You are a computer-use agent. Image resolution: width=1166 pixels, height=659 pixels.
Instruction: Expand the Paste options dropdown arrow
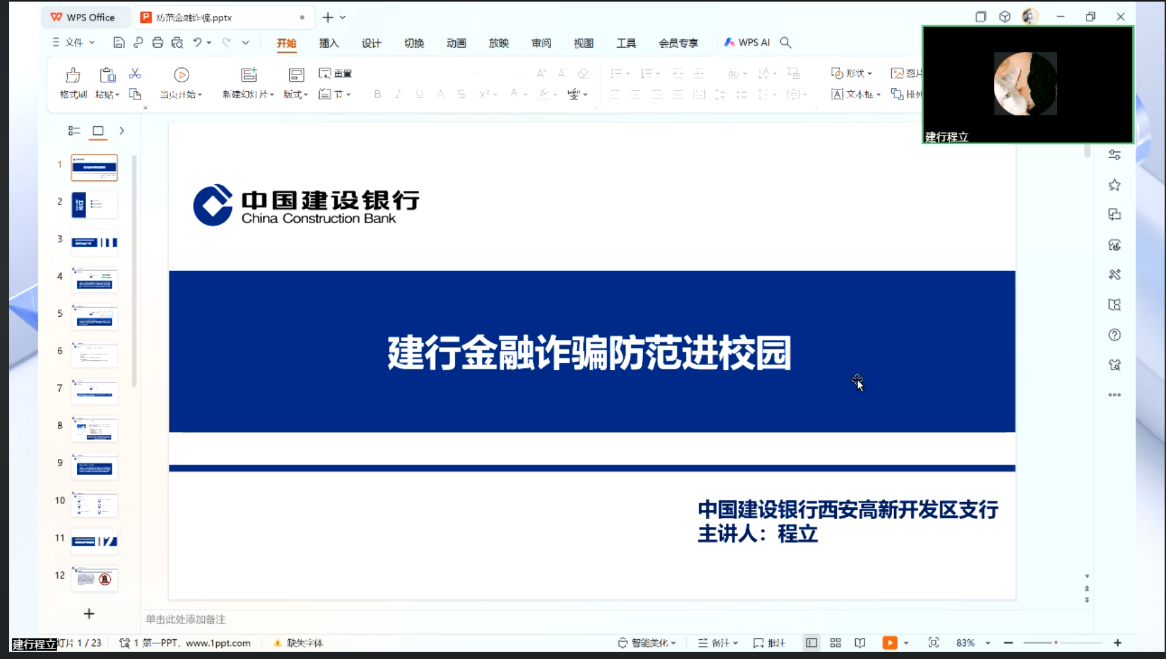[x=117, y=95]
